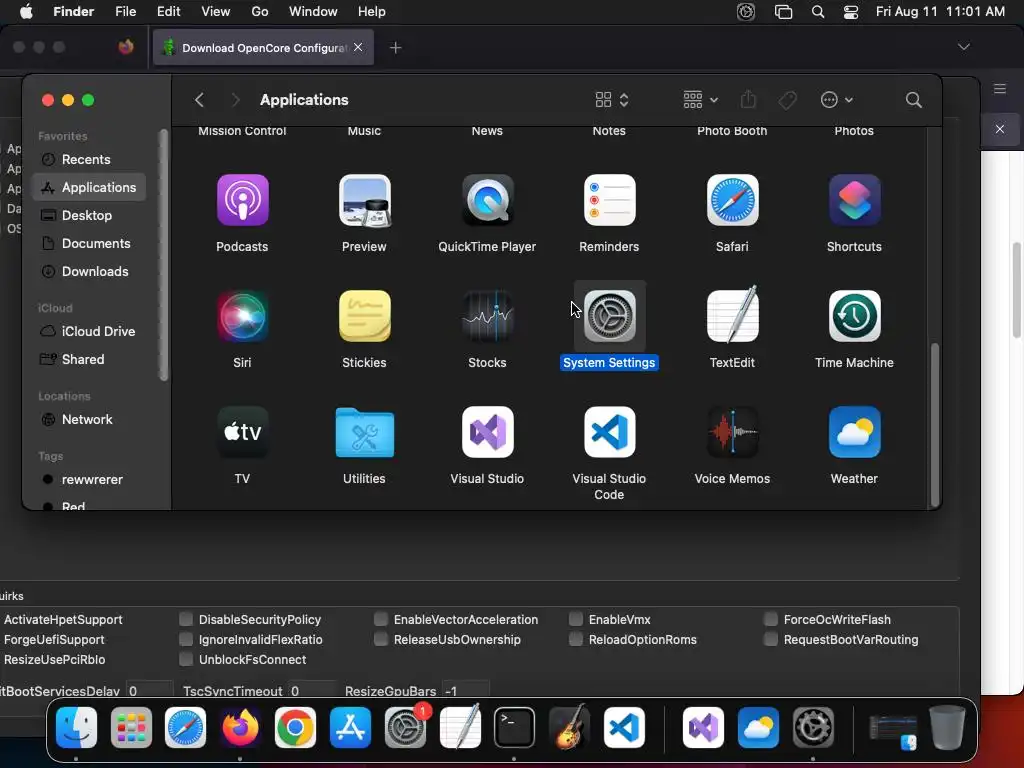The image size is (1024, 768).
Task: Select the Stocks app icon
Action: pos(487,316)
